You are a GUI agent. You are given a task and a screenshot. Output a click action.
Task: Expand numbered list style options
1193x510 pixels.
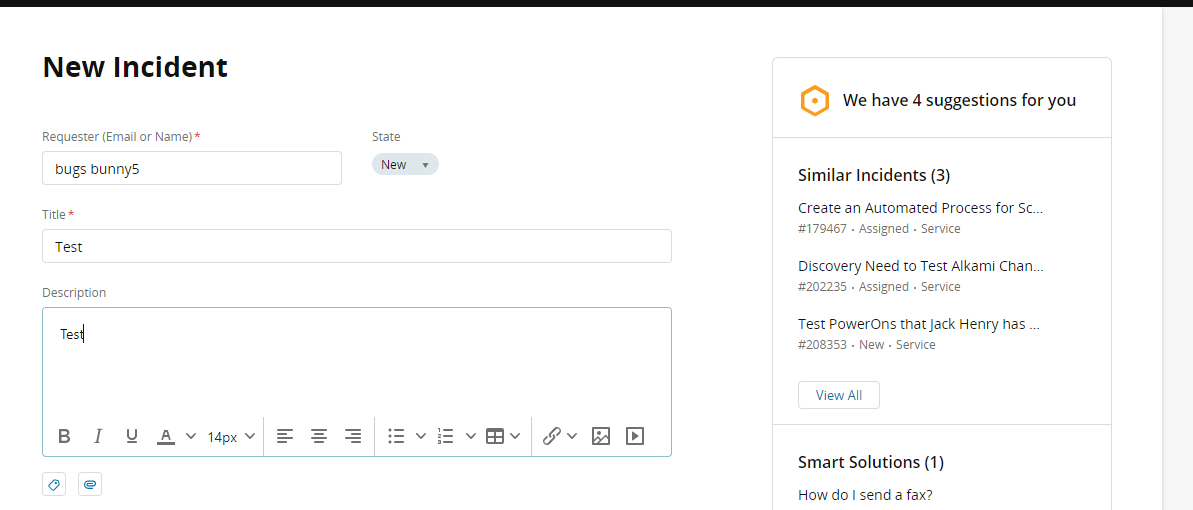pos(471,436)
